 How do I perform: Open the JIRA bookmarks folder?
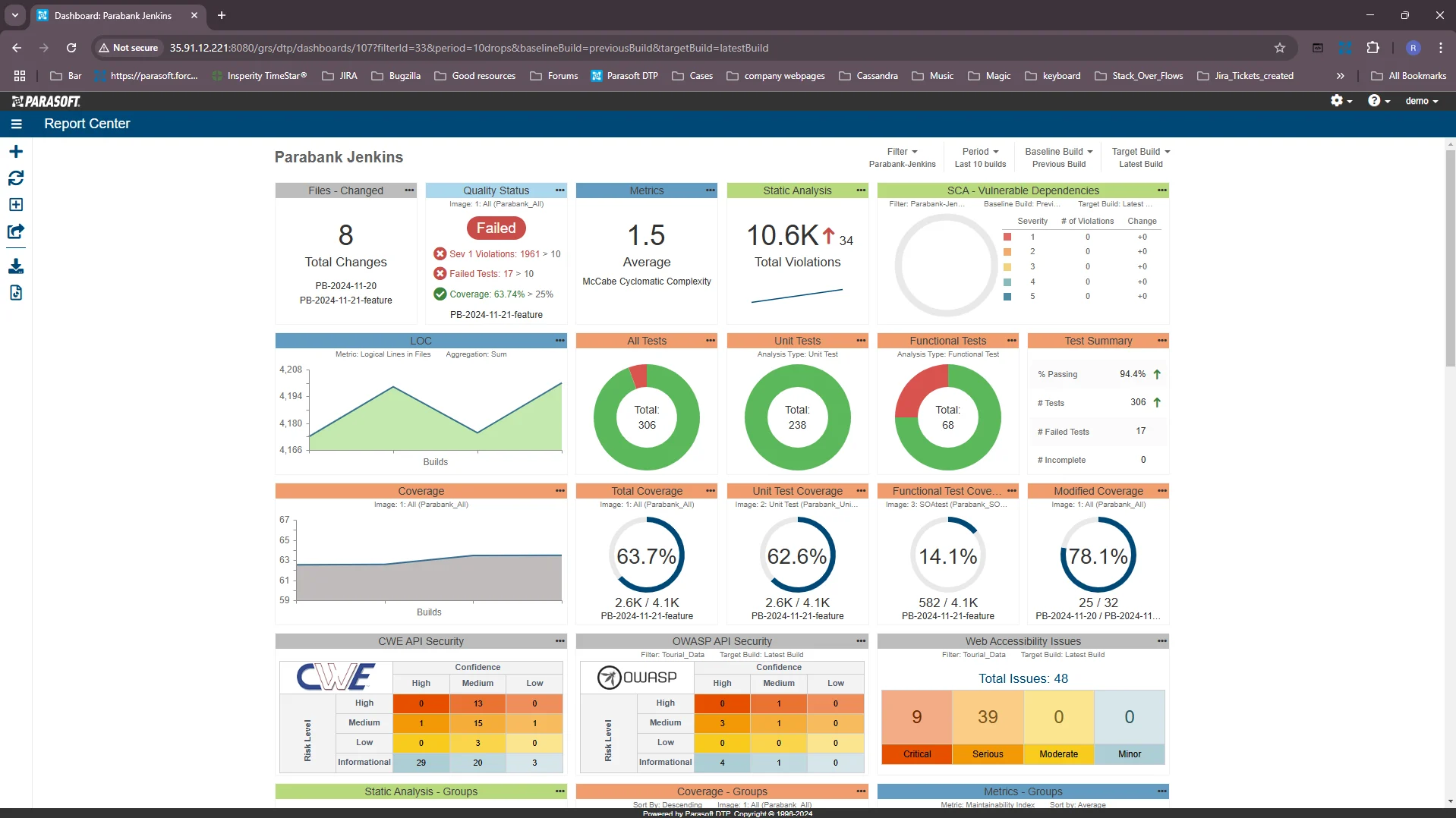(339, 76)
